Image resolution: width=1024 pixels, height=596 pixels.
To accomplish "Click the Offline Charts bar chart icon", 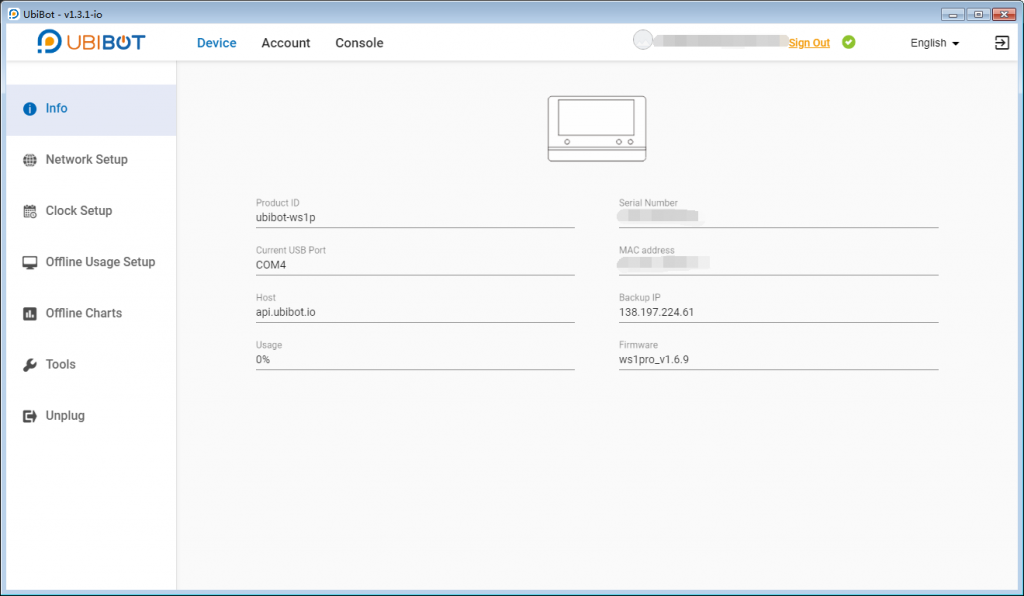I will (29, 313).
